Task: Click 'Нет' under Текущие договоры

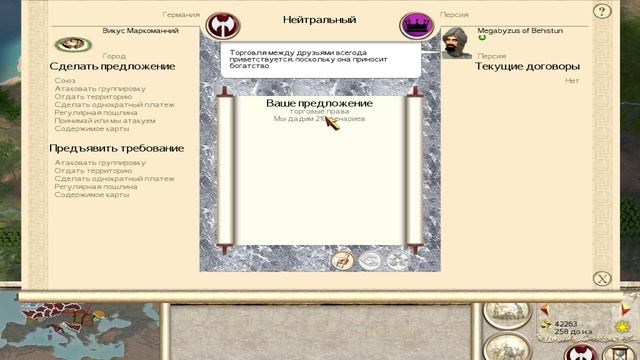Action: pos(572,80)
